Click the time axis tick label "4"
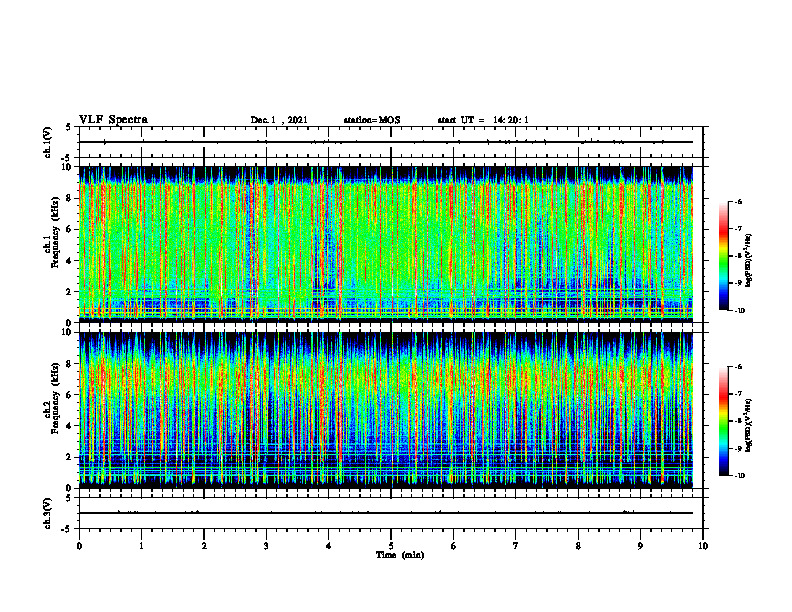This screenshot has width=792, height=612. (329, 546)
